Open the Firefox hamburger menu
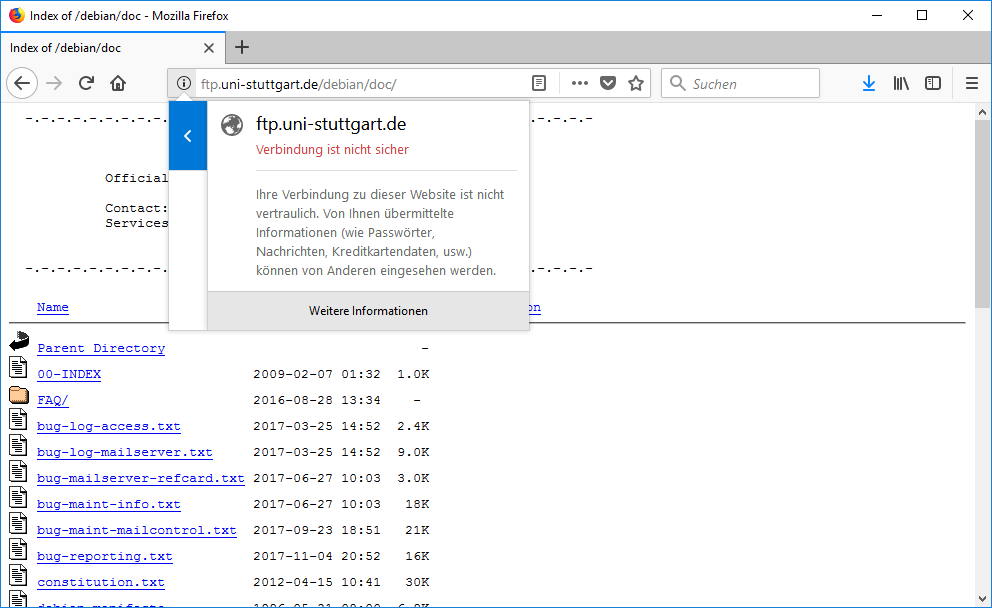 [x=971, y=83]
